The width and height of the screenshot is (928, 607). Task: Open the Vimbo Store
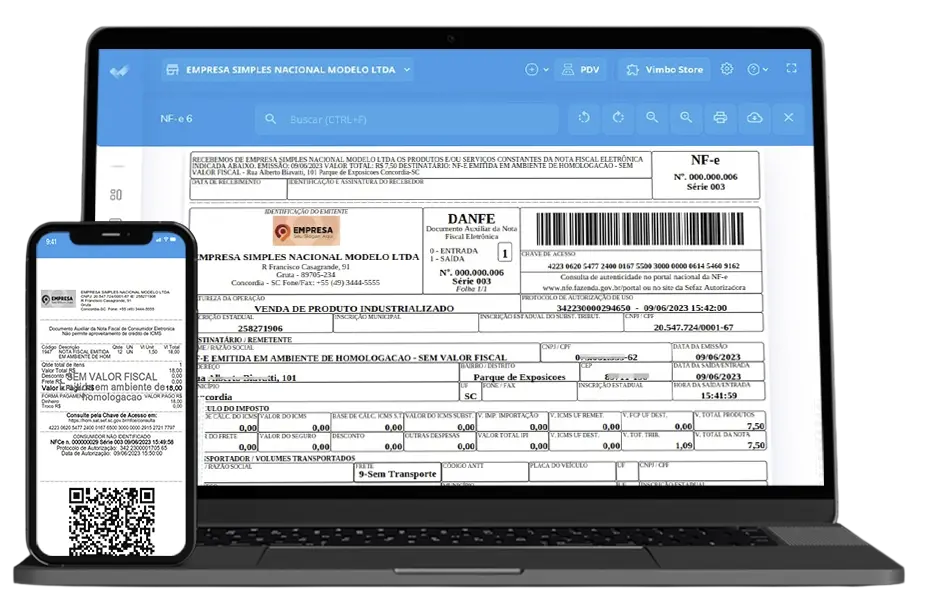[x=664, y=70]
